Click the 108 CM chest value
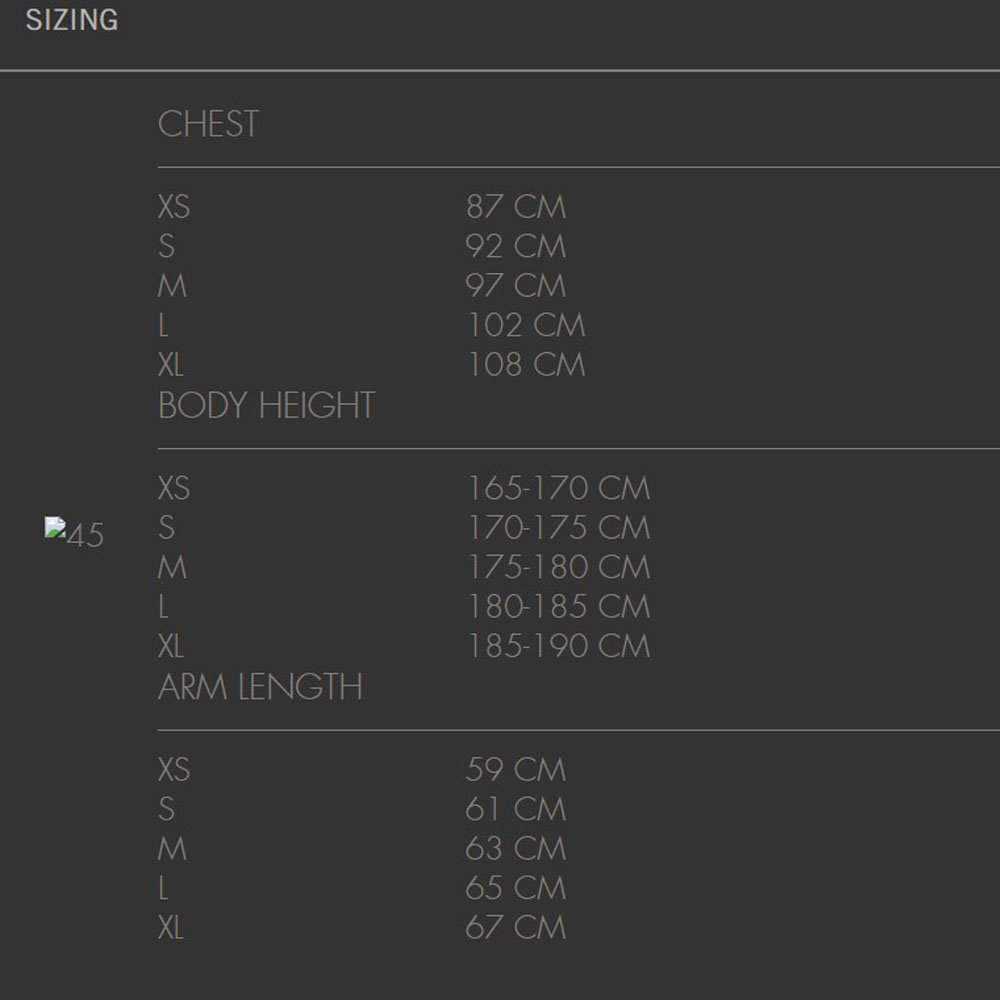1000x1000 pixels. point(526,365)
